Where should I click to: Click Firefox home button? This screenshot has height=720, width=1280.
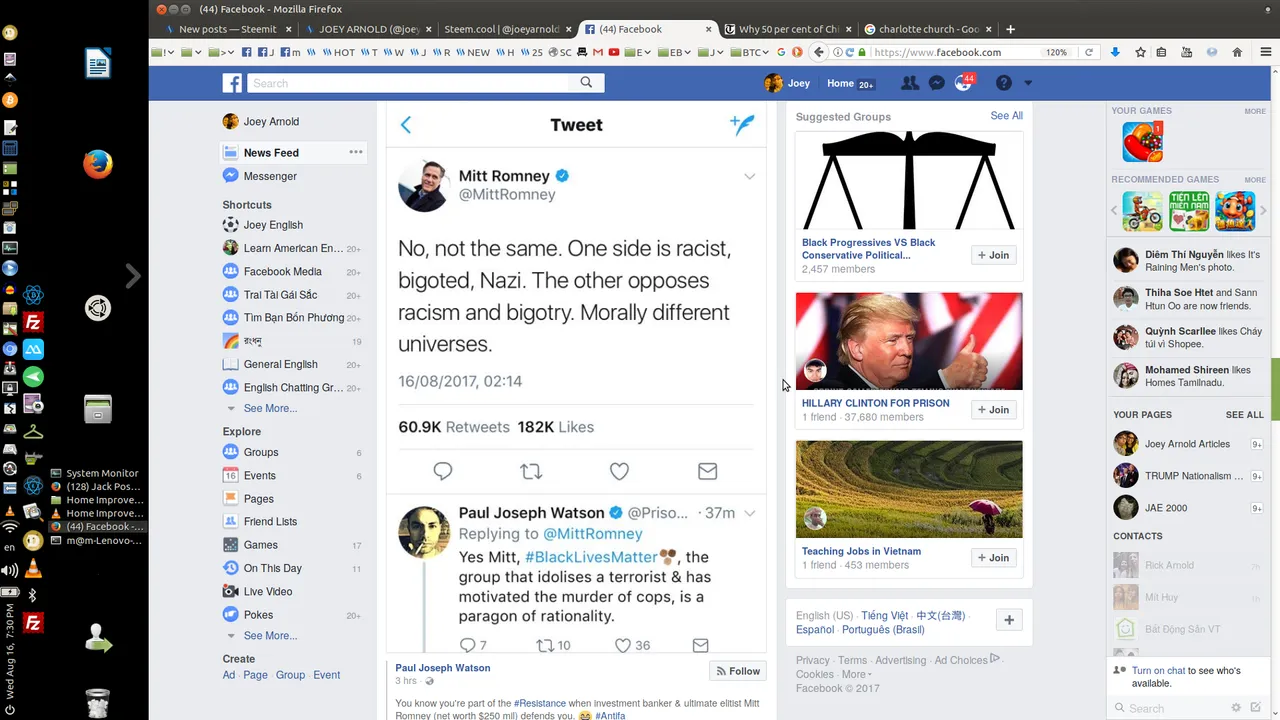pos(1237,52)
